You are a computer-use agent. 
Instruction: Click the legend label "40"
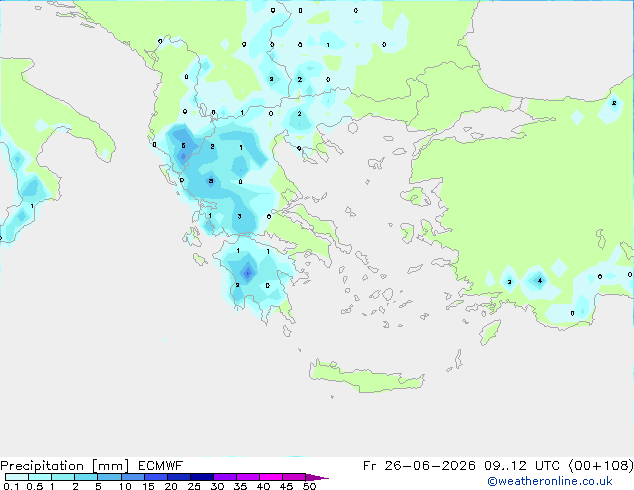pyautogui.click(x=263, y=486)
